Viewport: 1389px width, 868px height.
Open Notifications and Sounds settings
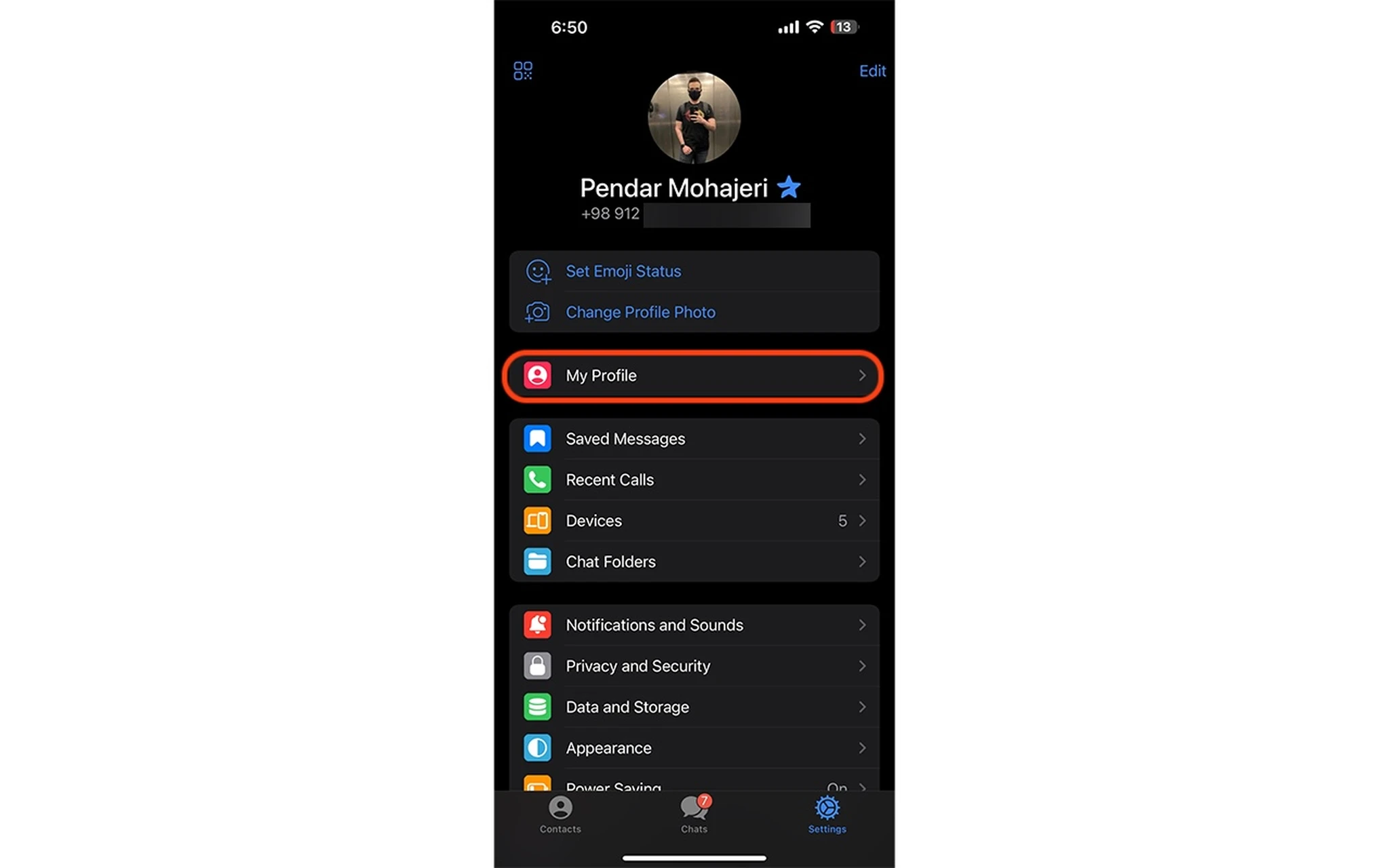pyautogui.click(x=694, y=625)
